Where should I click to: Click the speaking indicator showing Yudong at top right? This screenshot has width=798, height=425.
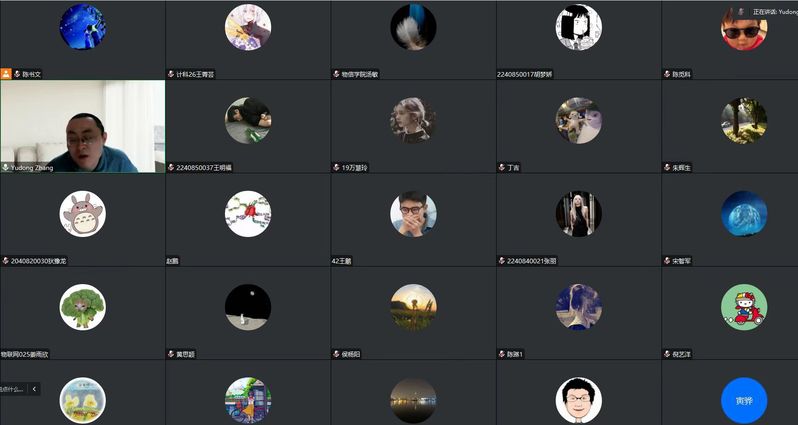(x=768, y=11)
